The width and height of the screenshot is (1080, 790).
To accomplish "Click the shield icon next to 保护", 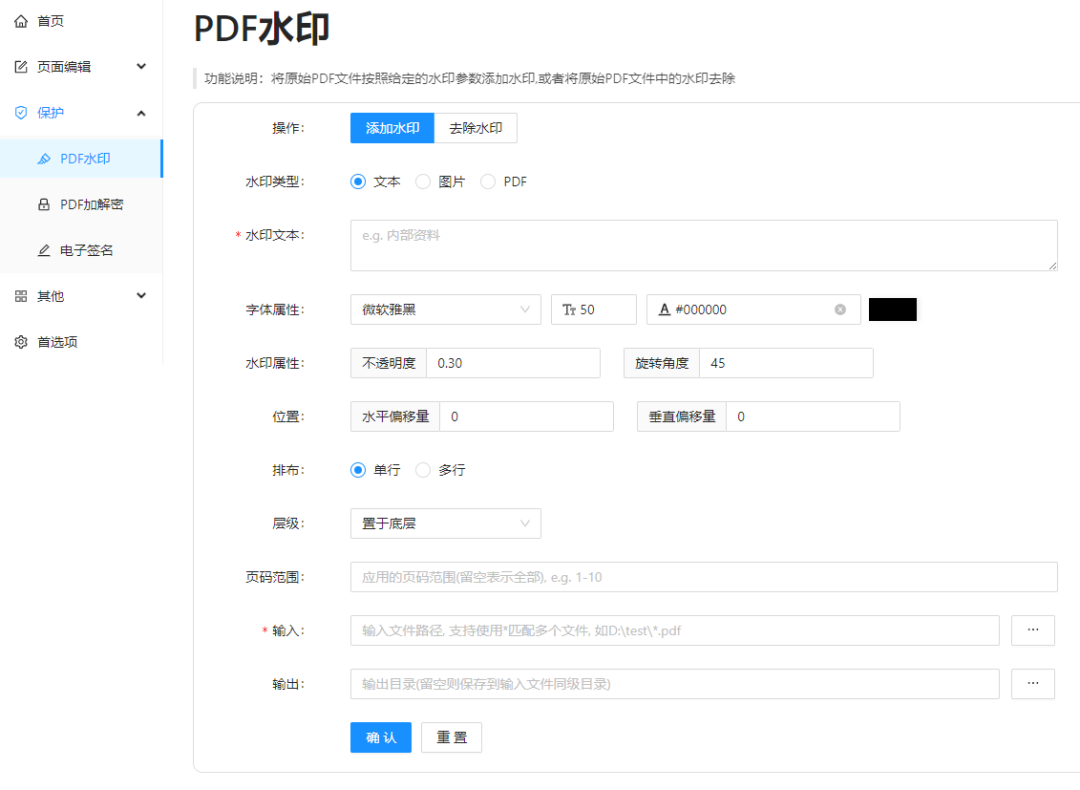I will point(21,113).
